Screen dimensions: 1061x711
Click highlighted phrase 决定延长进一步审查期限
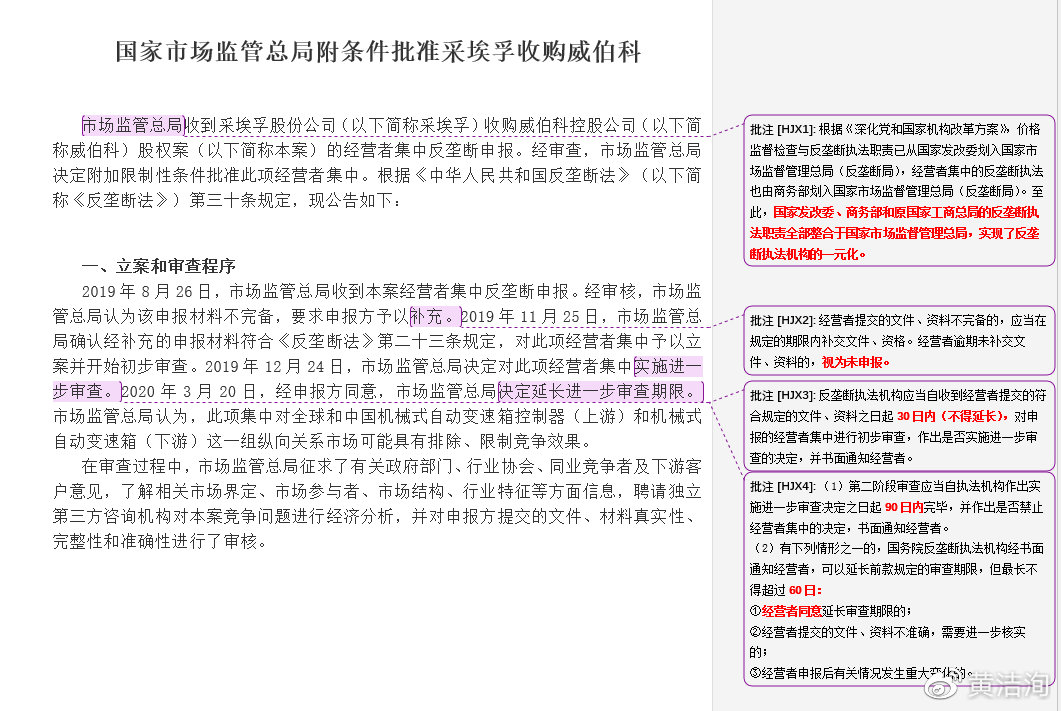[x=599, y=390]
